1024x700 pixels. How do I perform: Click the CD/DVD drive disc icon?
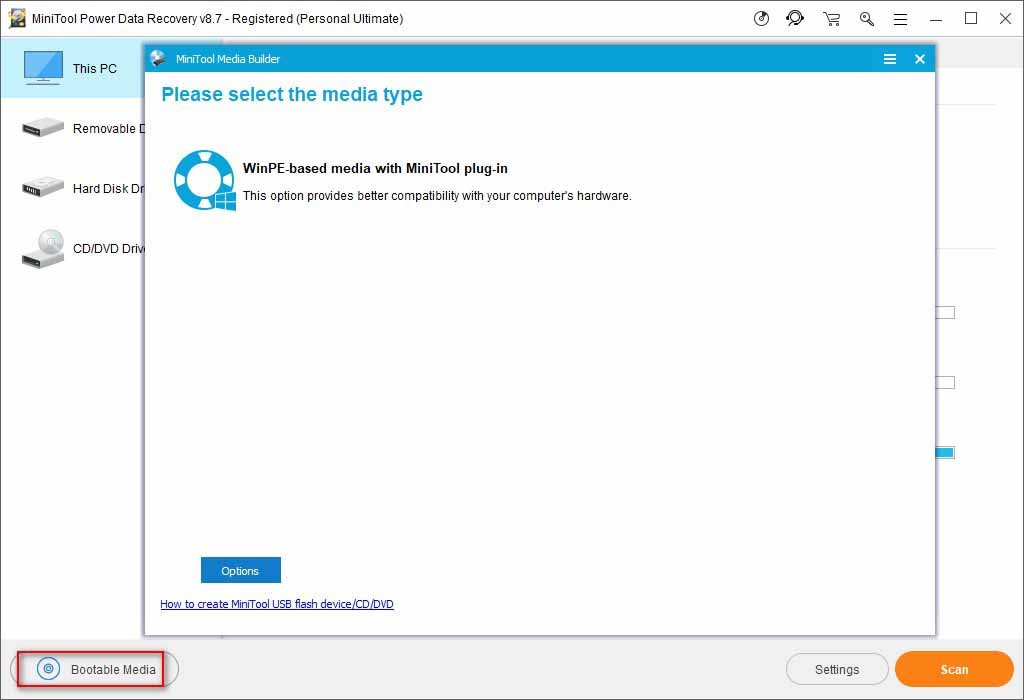tap(43, 249)
